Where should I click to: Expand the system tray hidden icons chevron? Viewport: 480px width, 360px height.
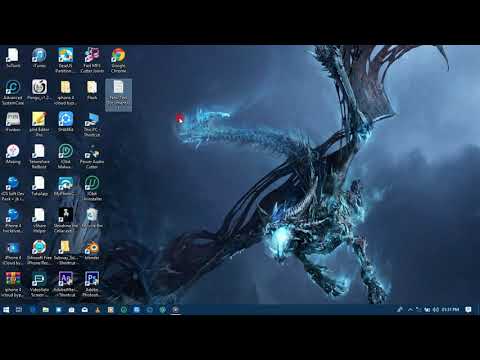pyautogui.click(x=410, y=310)
